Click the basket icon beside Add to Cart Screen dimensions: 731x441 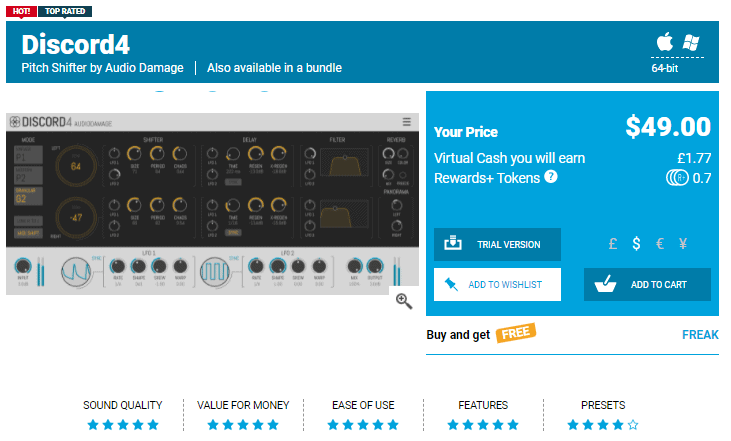605,283
